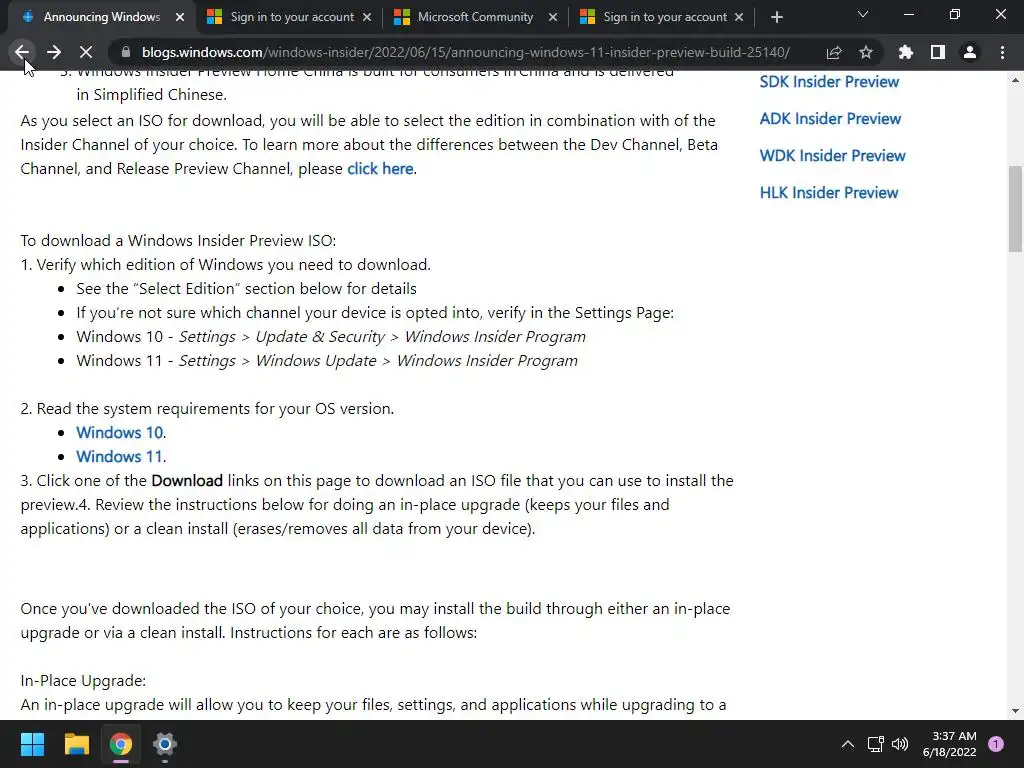This screenshot has width=1024, height=768.
Task: Close the Announcing Windows tab
Action: (180, 17)
